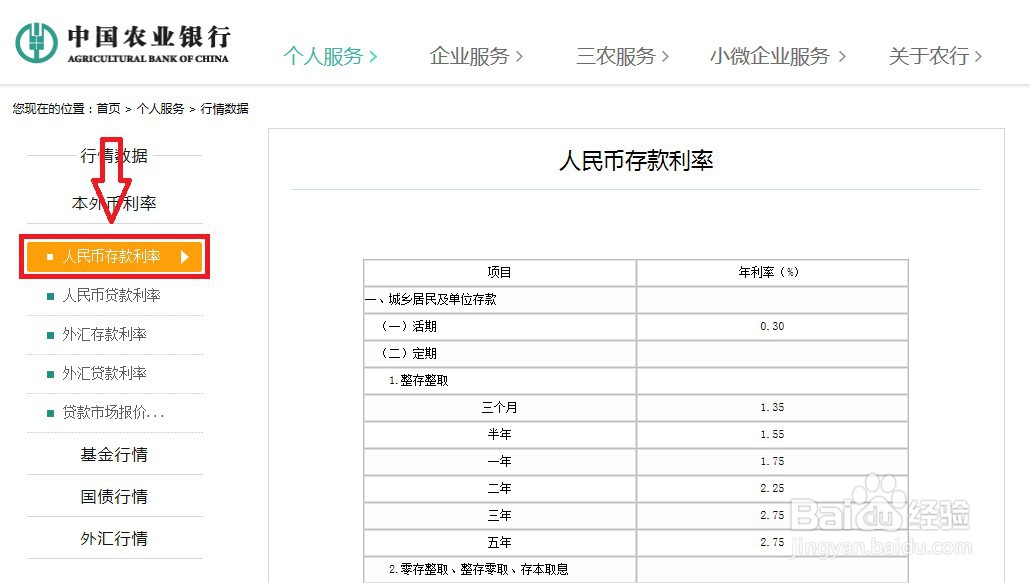Click the 0.30 rate value
Viewport: 1030px width, 583px height.
pyautogui.click(x=772, y=326)
